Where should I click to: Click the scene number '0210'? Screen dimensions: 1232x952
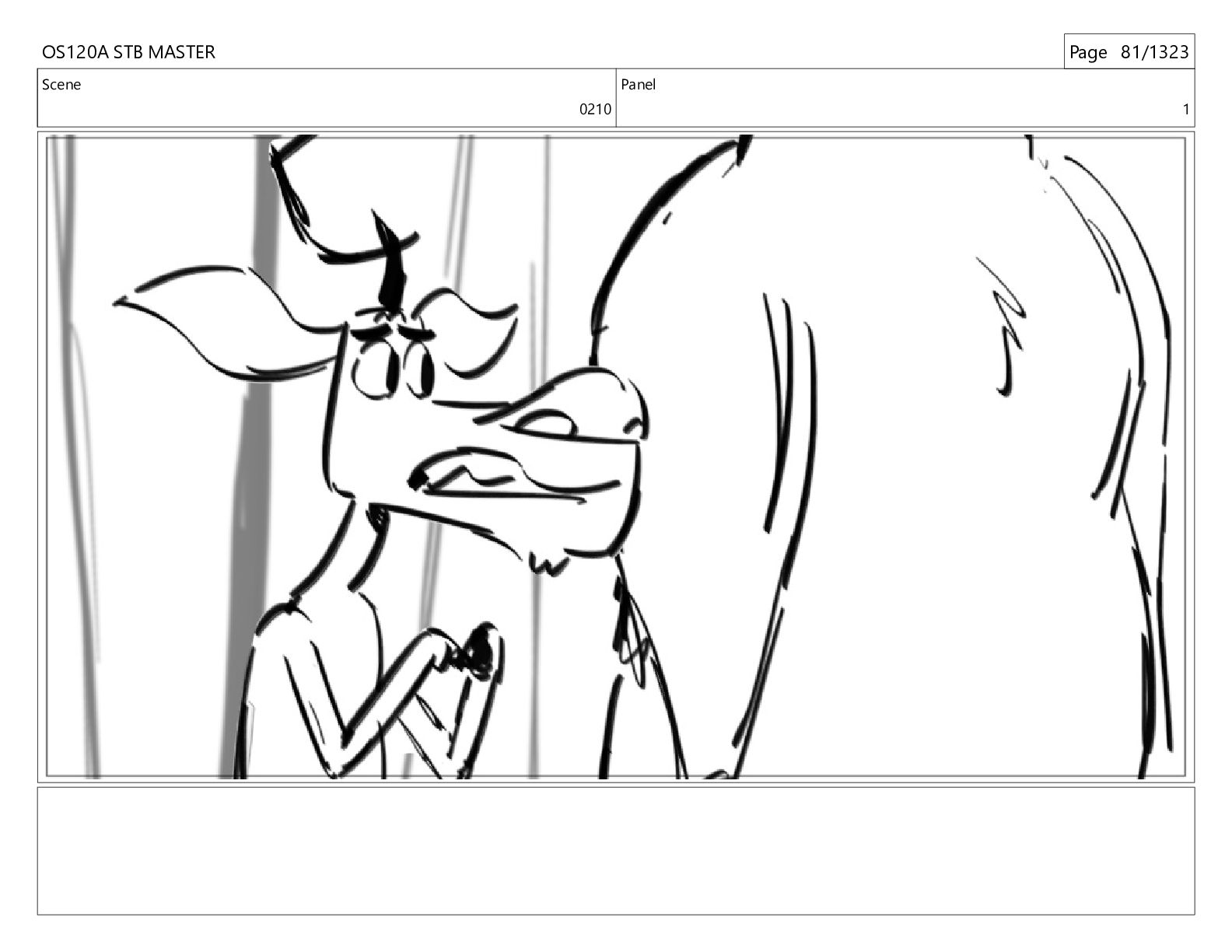[x=595, y=110]
